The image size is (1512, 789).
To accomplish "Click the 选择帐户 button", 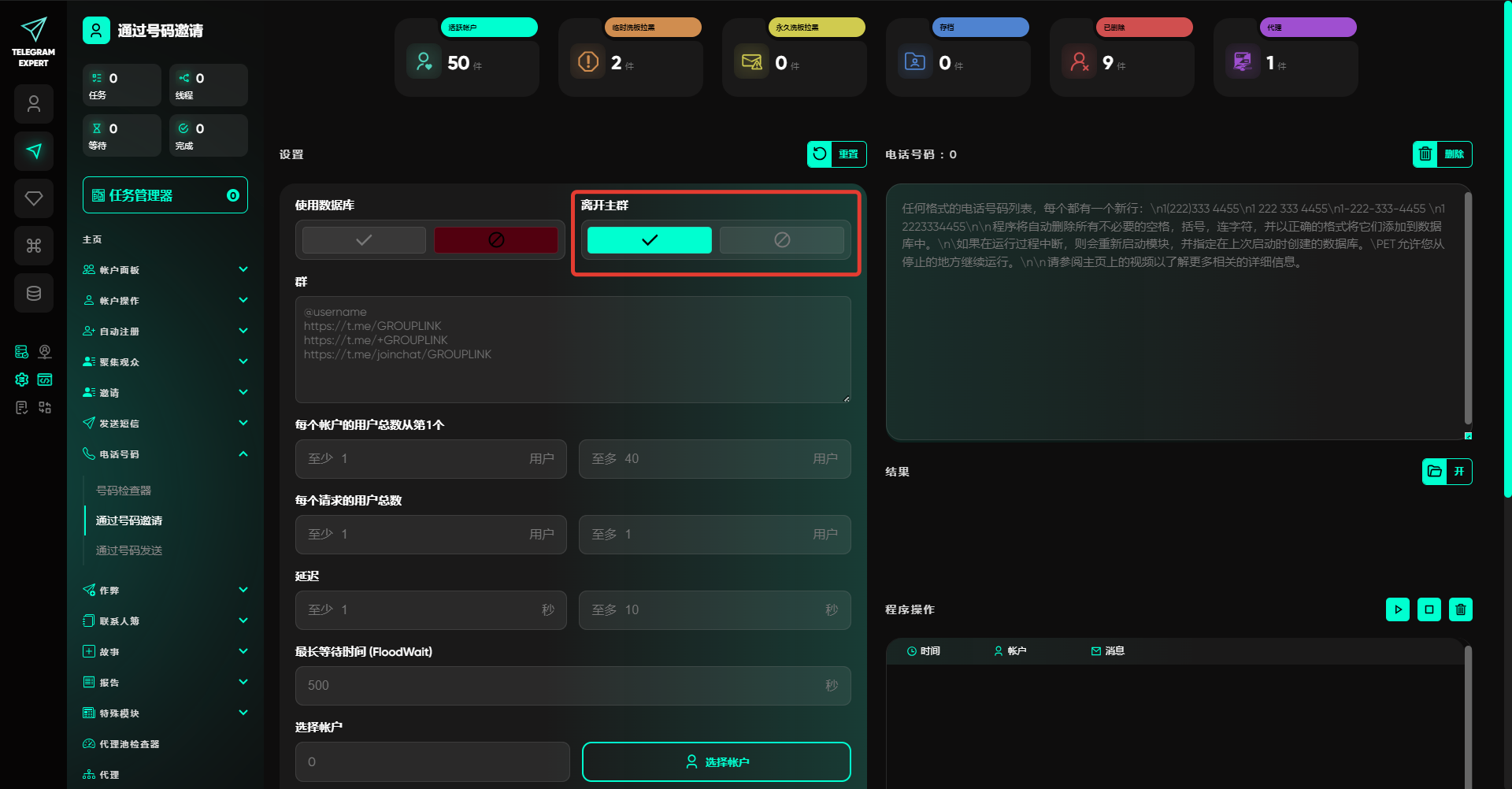I will [716, 761].
